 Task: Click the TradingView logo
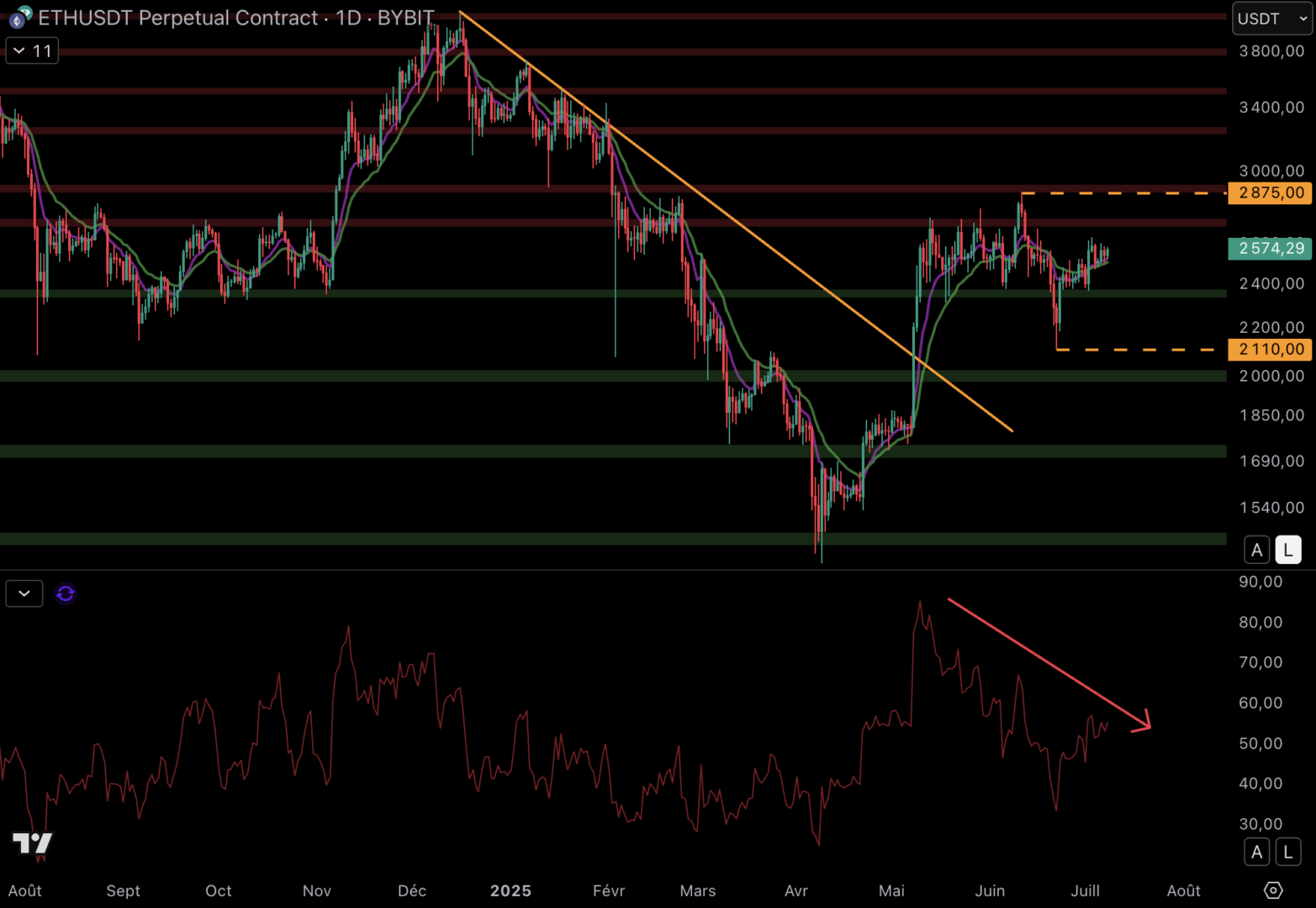tap(32, 842)
